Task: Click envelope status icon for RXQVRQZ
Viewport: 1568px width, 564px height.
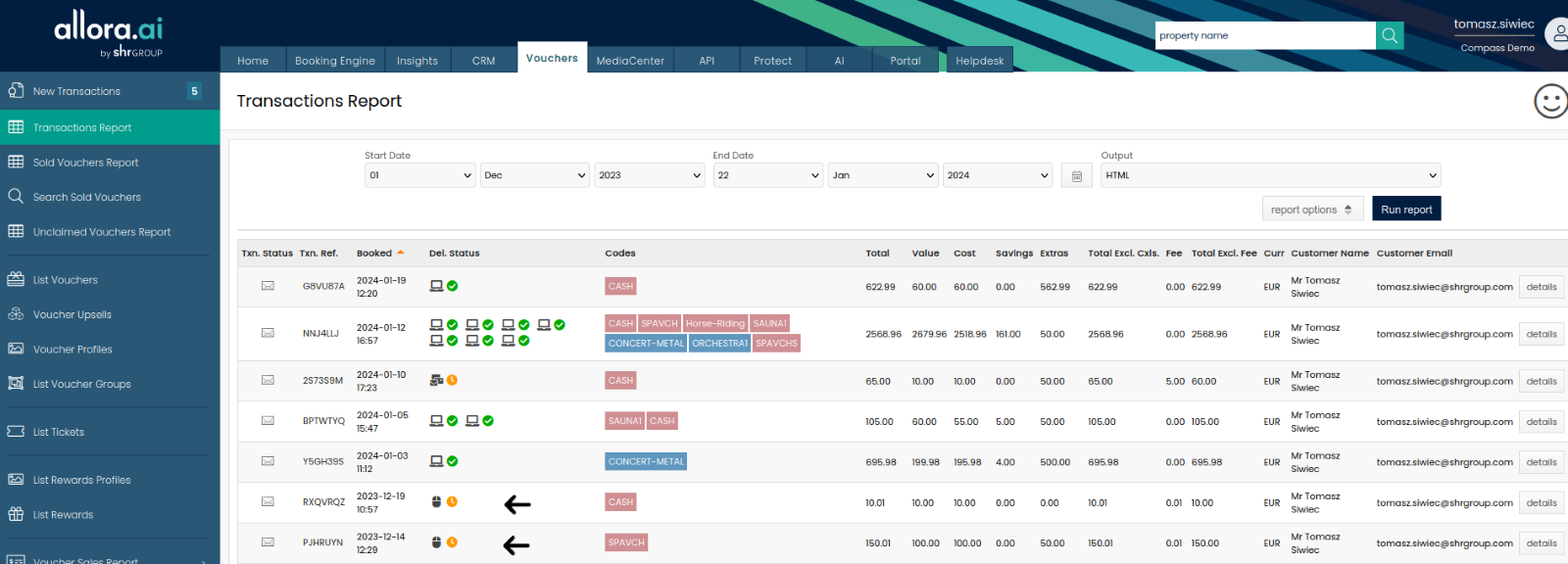Action: (268, 501)
